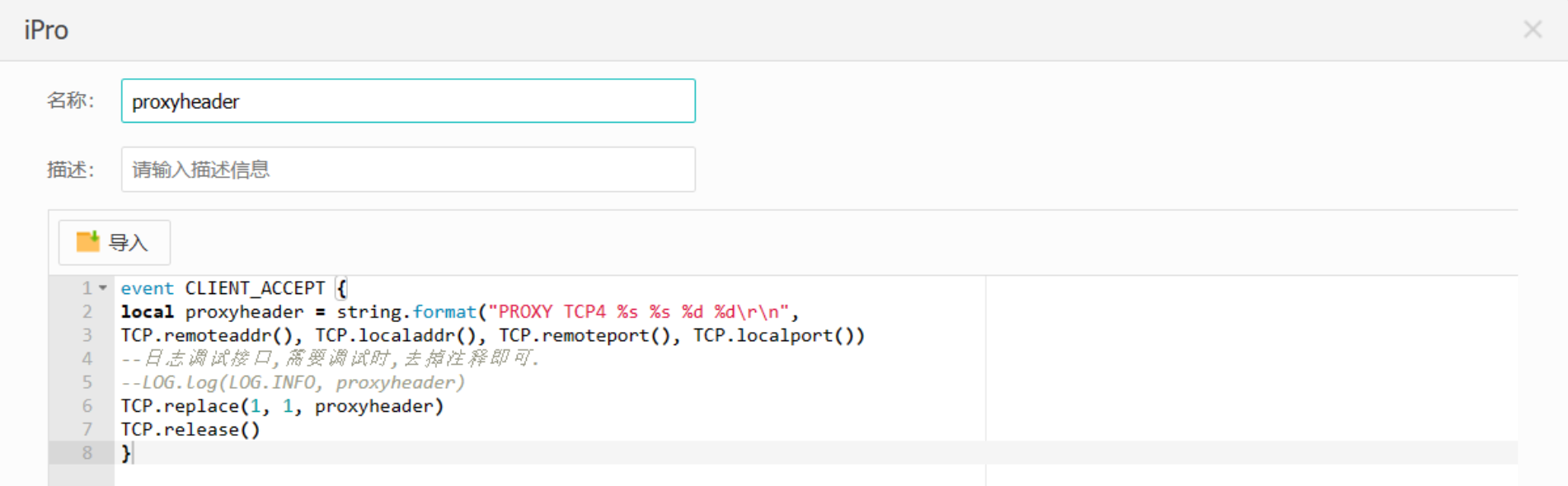Screen dimensions: 1568x486
Task: Click the proxyheader name input field
Action: point(408,100)
